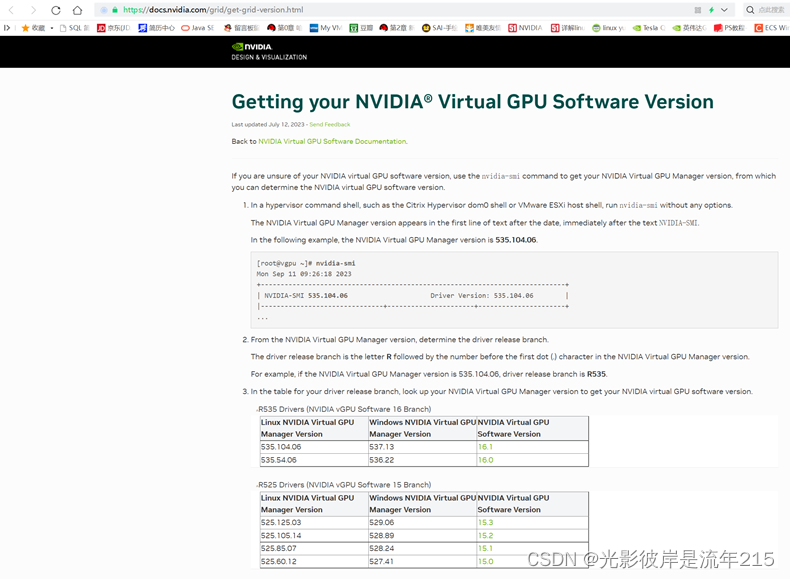Open the star Favorites (收藏) menu

[33, 28]
